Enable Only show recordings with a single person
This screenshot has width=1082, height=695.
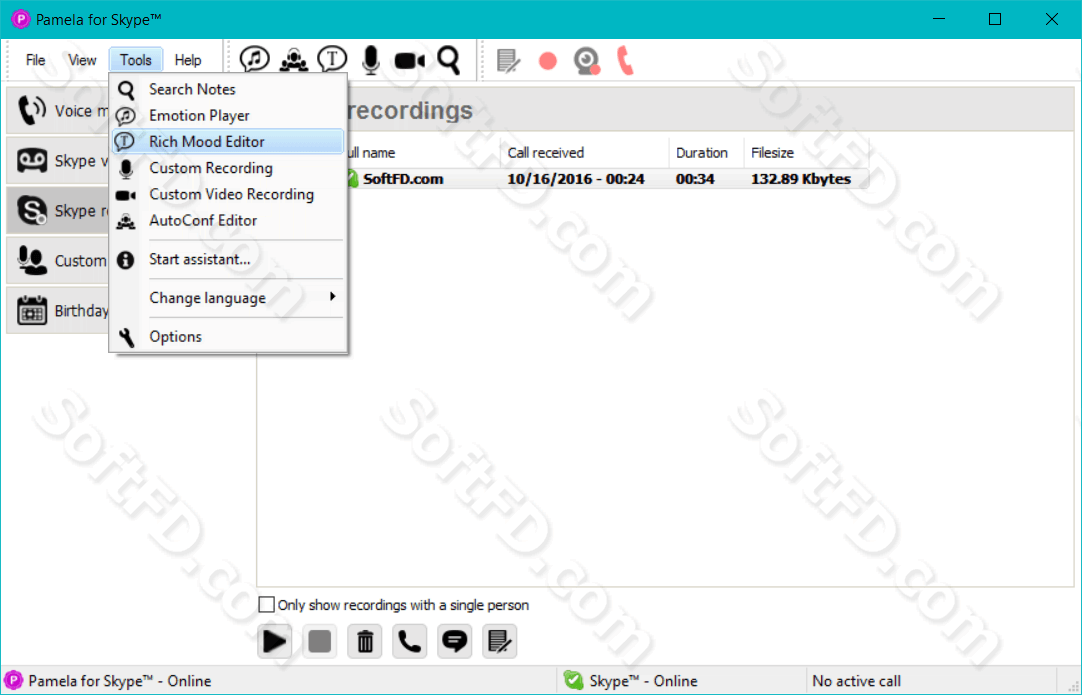[x=266, y=605]
